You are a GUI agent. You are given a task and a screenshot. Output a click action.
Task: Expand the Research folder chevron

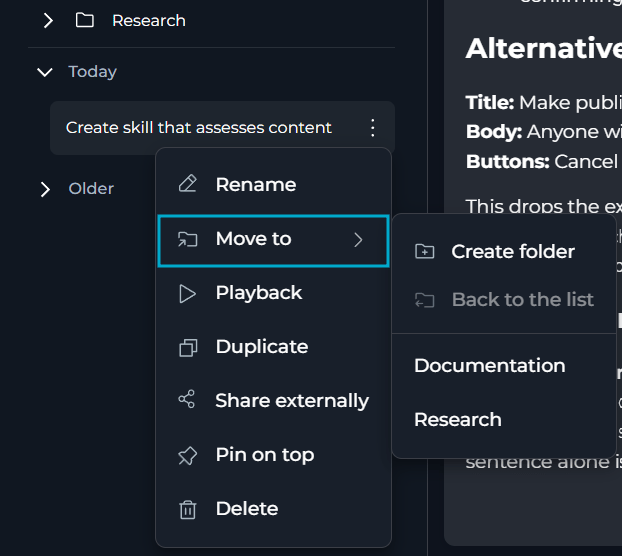pyautogui.click(x=48, y=21)
